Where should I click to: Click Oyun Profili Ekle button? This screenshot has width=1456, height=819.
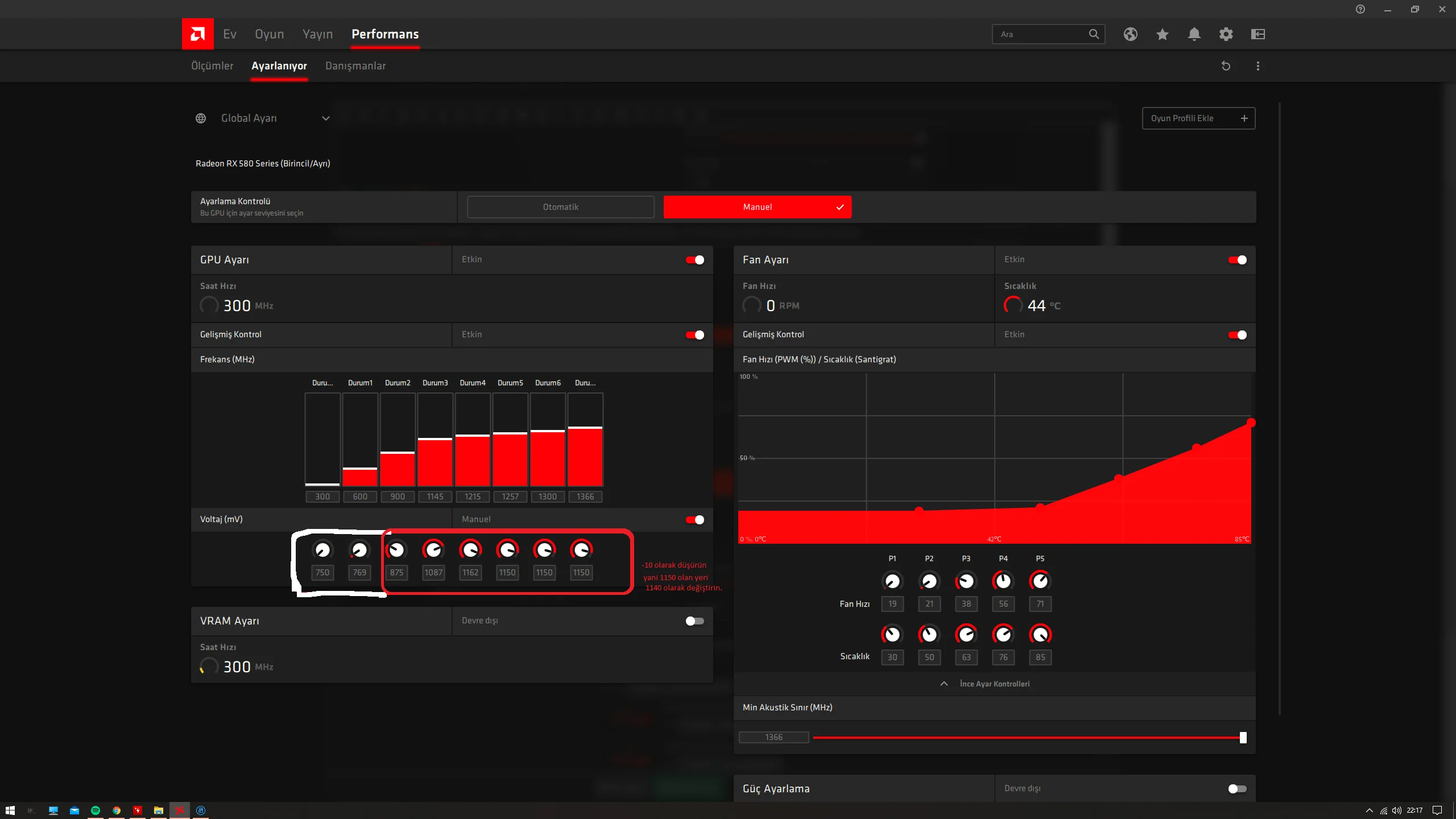pos(1198,118)
